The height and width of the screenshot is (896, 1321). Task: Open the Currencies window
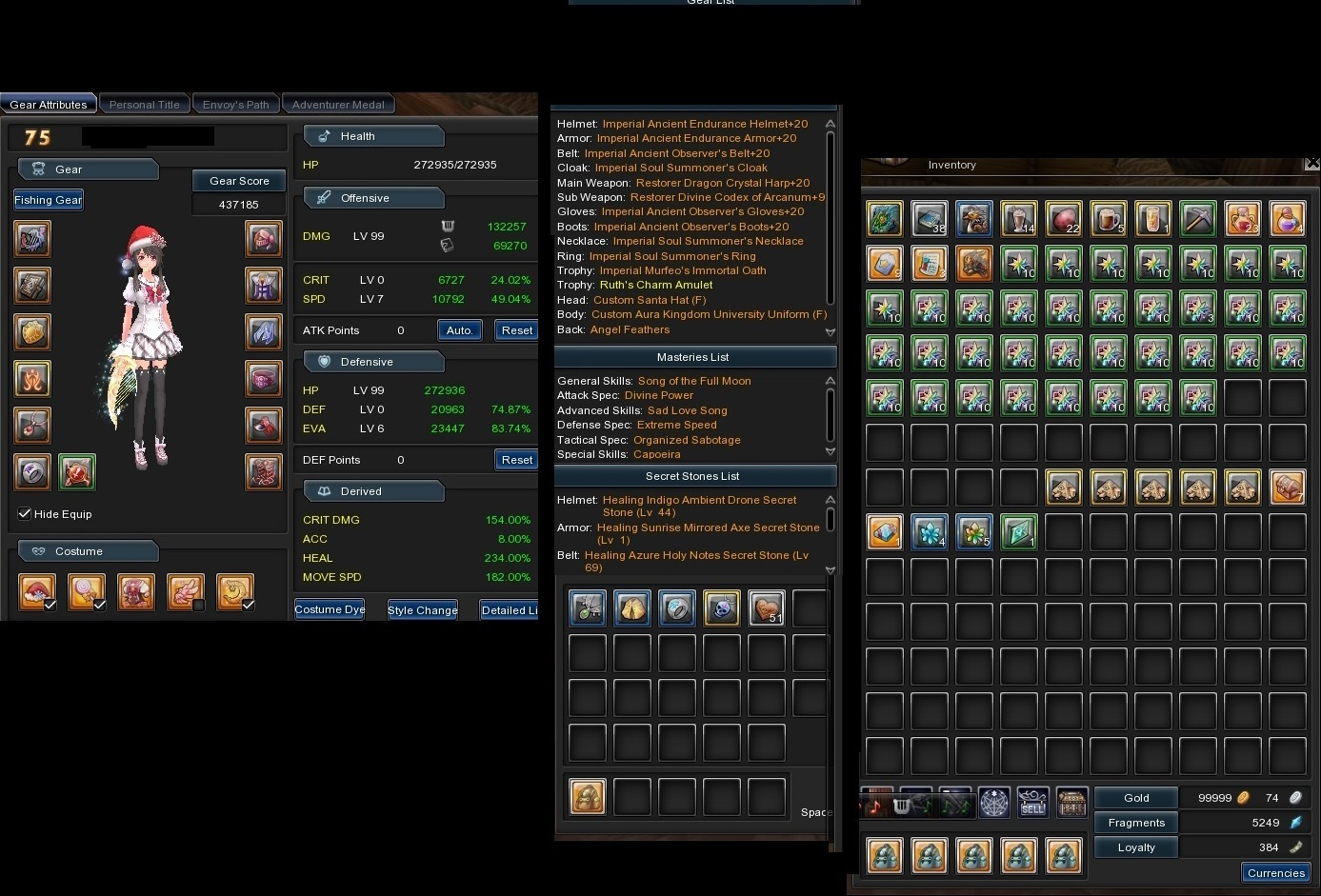(1276, 873)
